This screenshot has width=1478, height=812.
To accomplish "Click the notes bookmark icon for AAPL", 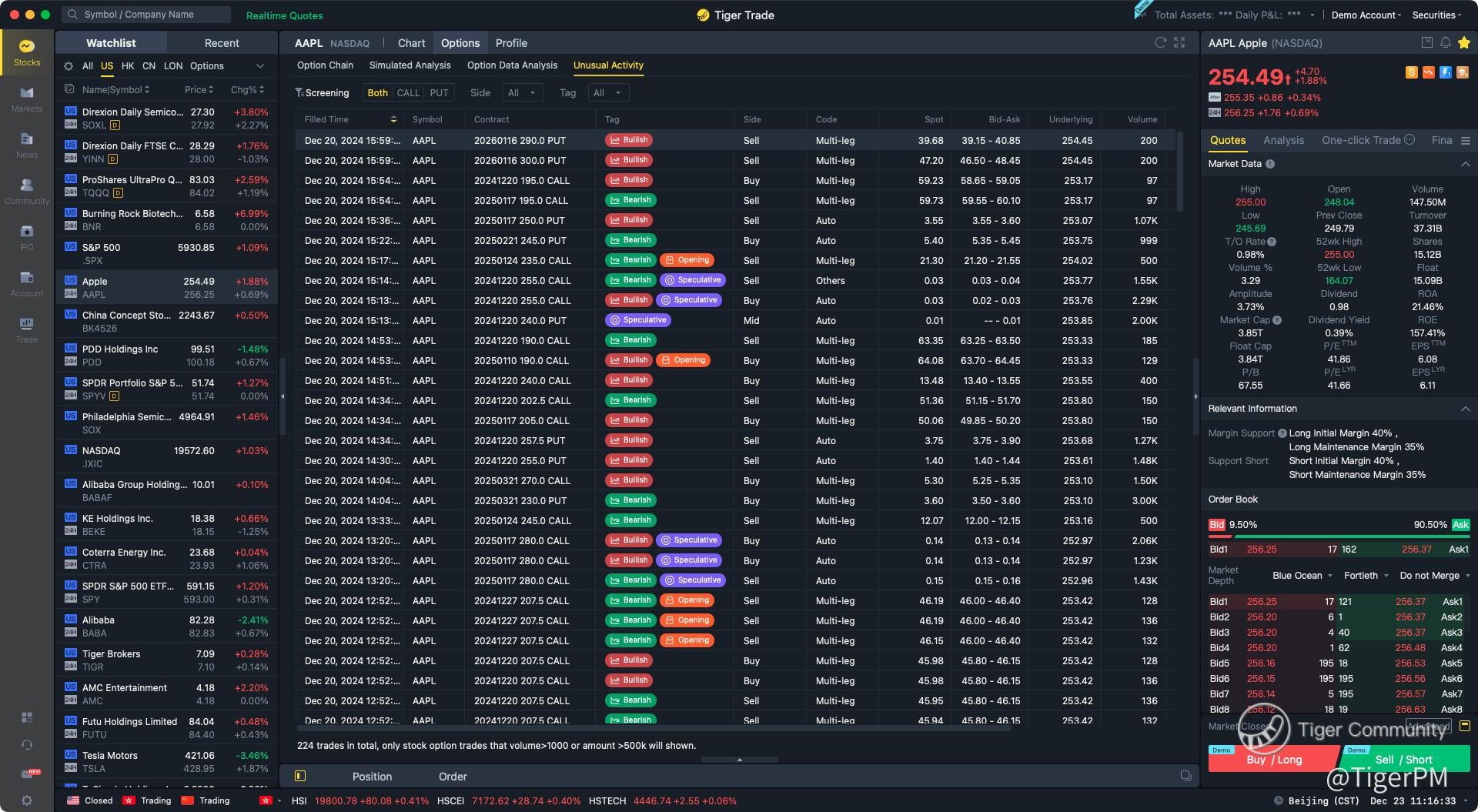I will tap(1426, 43).
